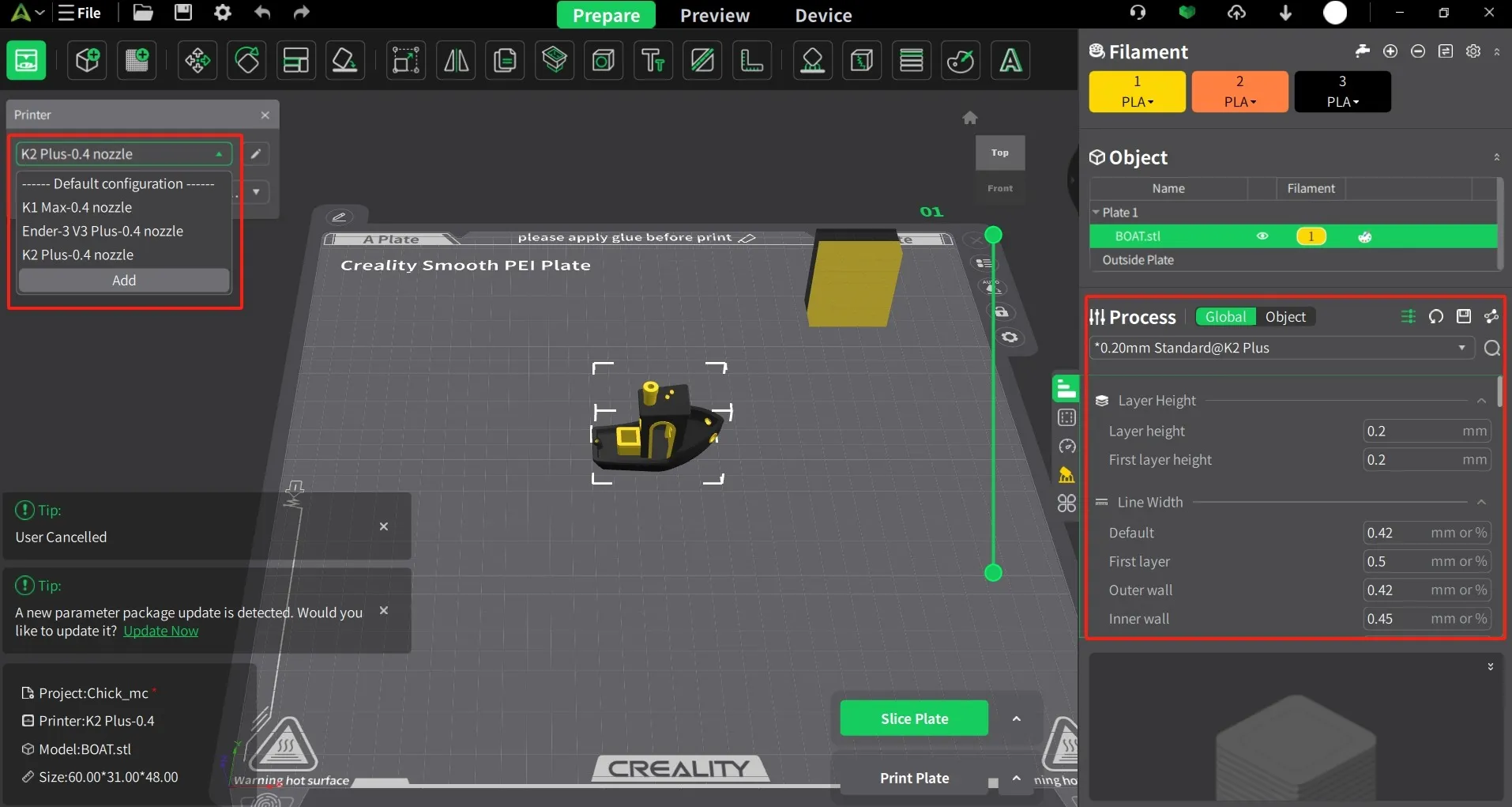Open the Text emboss tool

[x=653, y=60]
